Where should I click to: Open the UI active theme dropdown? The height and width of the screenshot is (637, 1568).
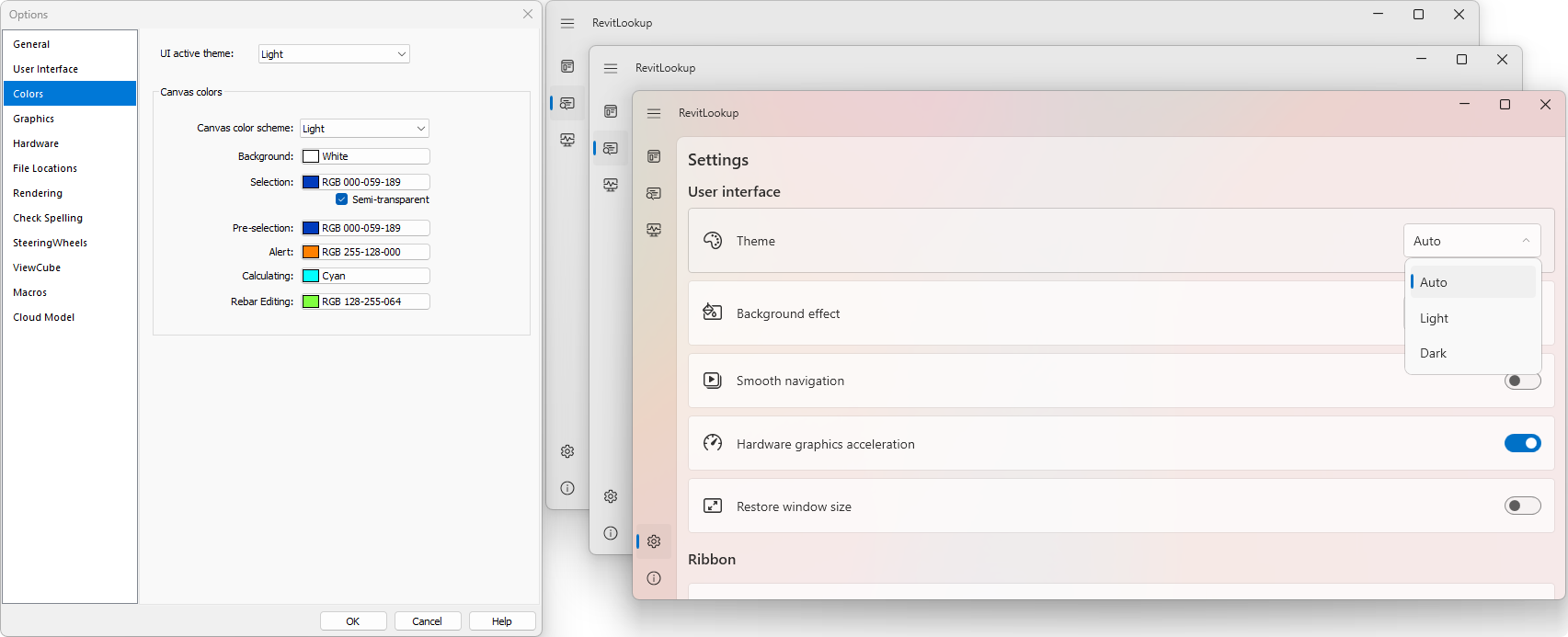(x=334, y=54)
